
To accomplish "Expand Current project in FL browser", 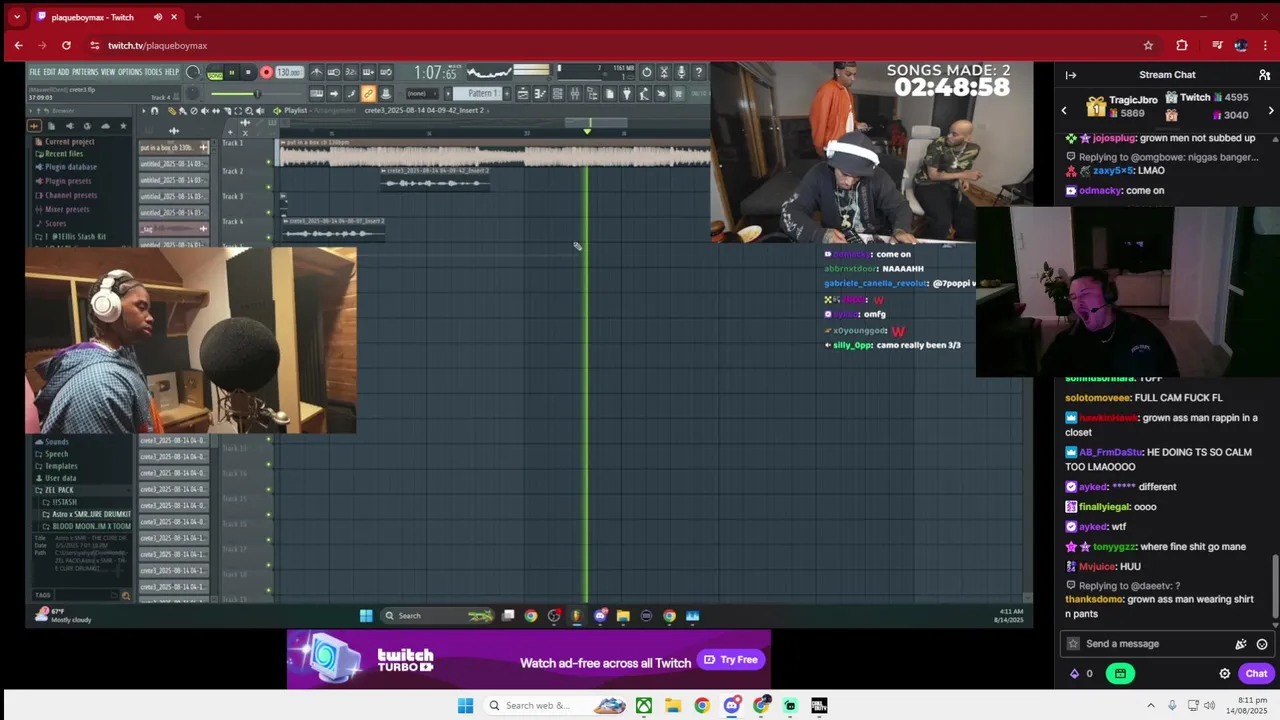I will click(69, 142).
